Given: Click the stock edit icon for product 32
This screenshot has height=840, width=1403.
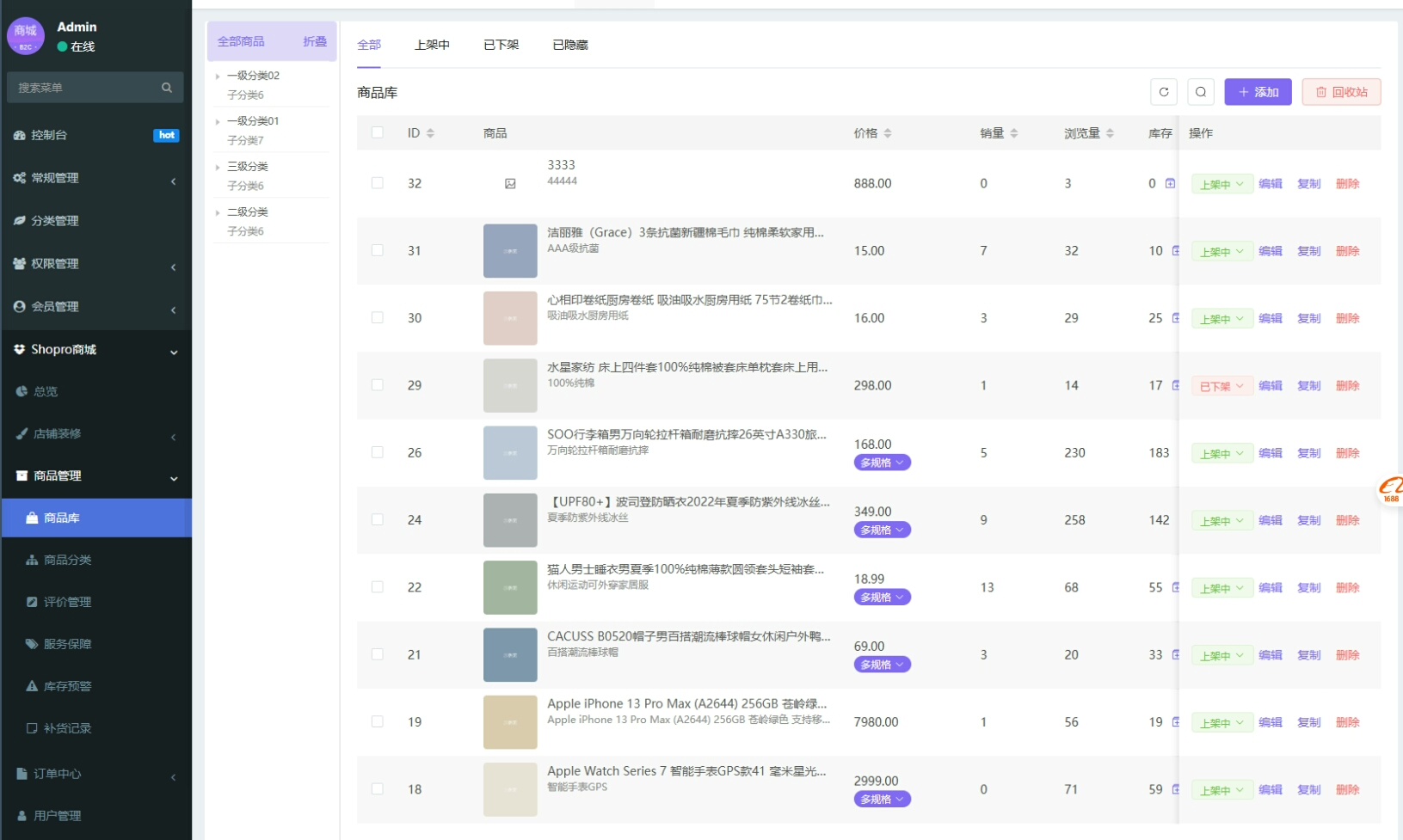Looking at the screenshot, I should click(1170, 183).
